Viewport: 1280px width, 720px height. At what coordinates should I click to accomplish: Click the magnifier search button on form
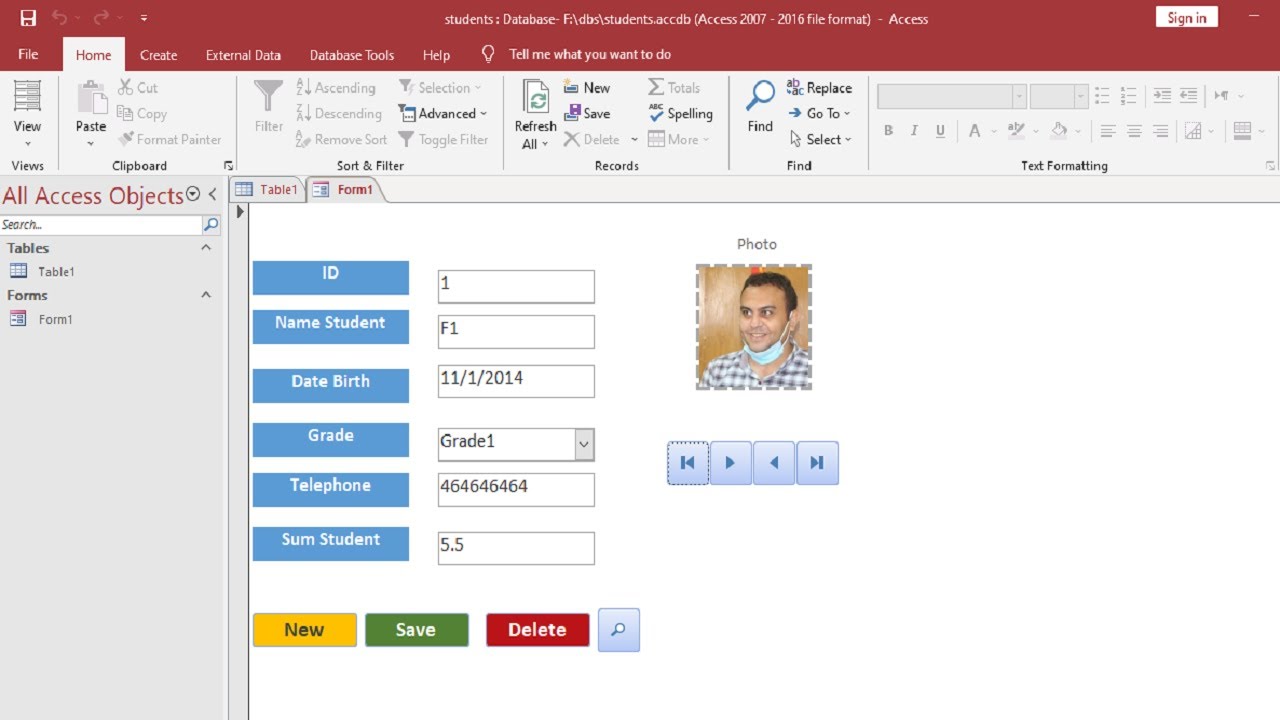click(x=619, y=630)
